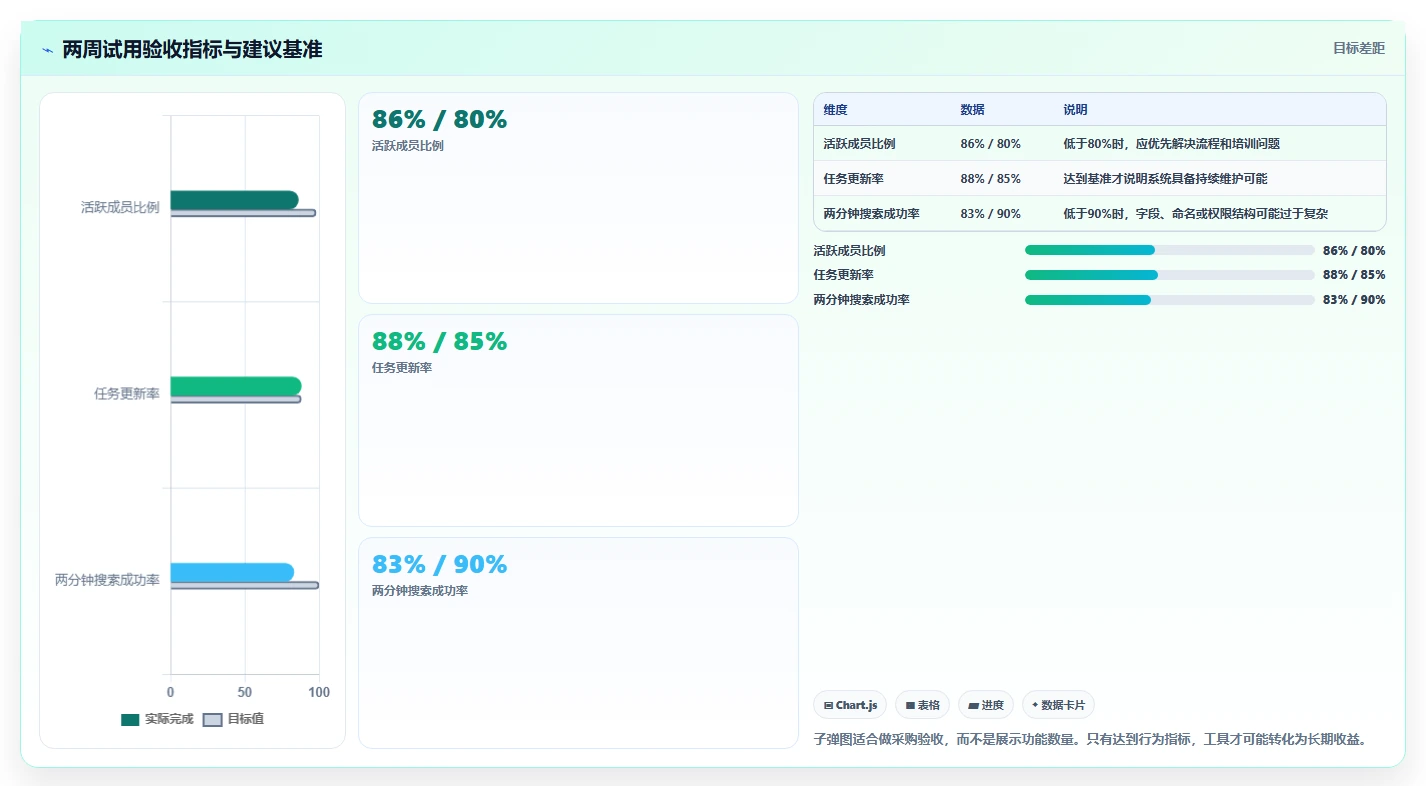Click the 88% / 85% table cell
This screenshot has height=786, width=1426.
click(x=990, y=179)
